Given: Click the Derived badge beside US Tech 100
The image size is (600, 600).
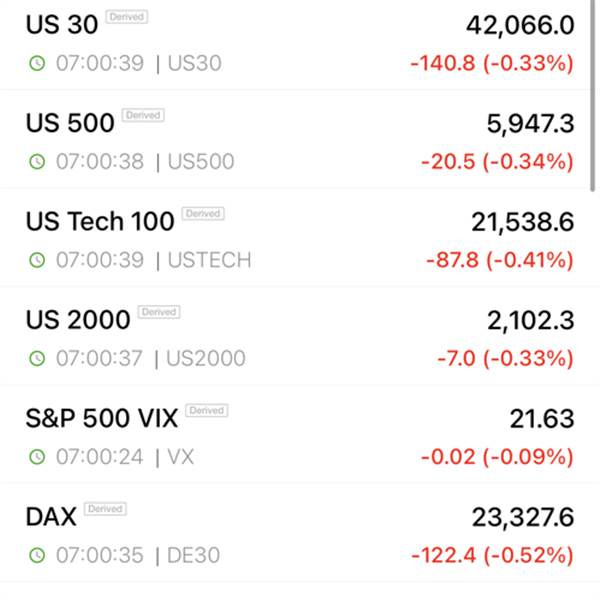Looking at the screenshot, I should pyautogui.click(x=203, y=214).
